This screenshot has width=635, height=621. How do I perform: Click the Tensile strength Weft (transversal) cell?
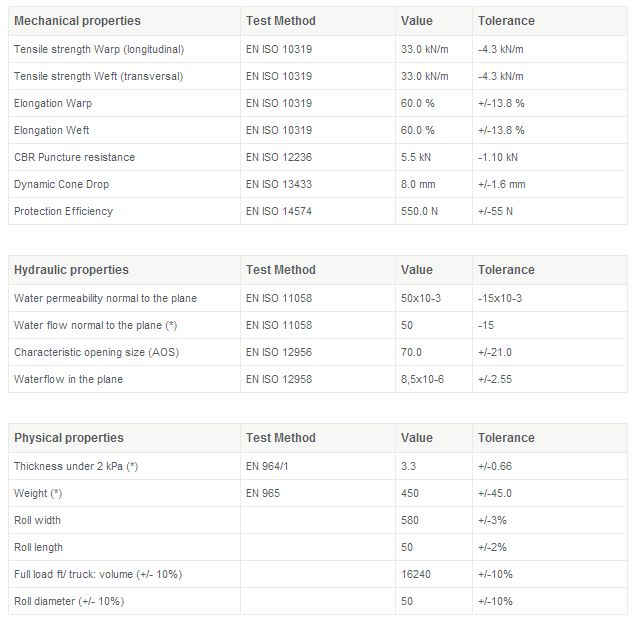point(98,76)
